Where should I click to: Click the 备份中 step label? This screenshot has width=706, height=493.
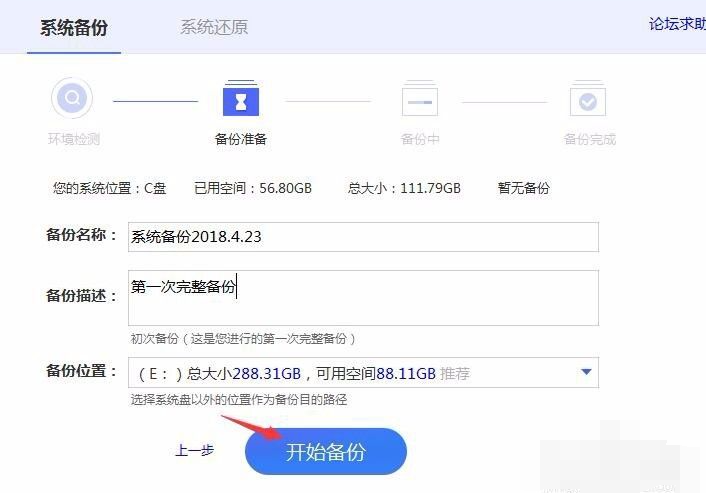tap(420, 139)
